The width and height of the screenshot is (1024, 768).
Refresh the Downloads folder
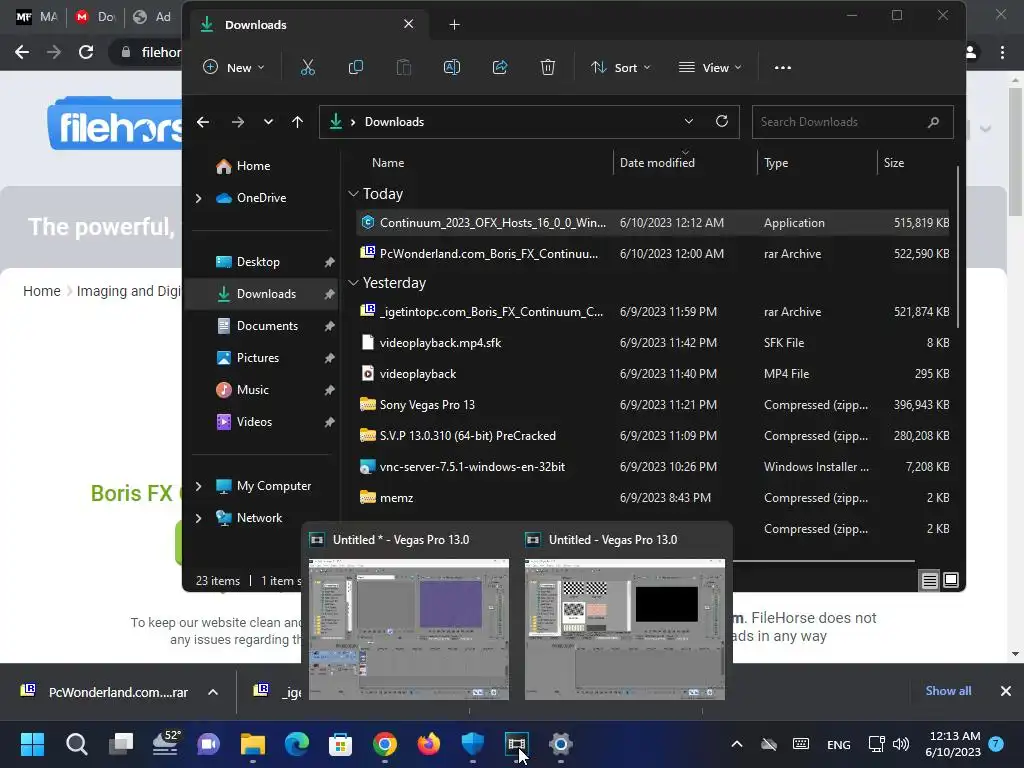tap(722, 121)
